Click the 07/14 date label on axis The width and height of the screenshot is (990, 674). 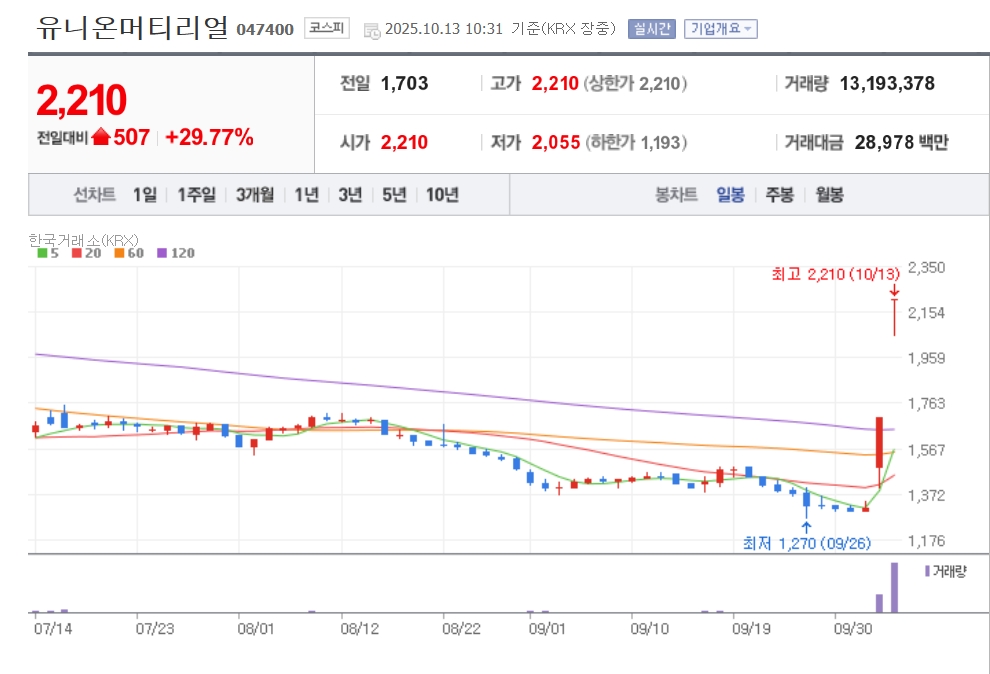click(x=53, y=629)
